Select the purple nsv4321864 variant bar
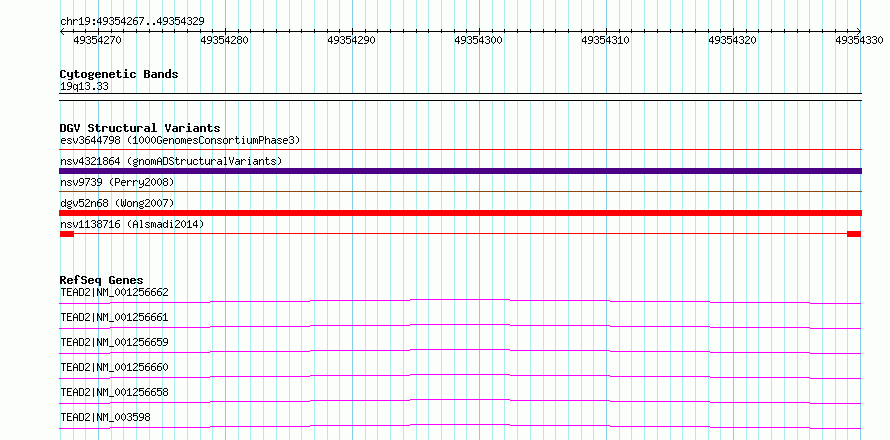 [460, 171]
